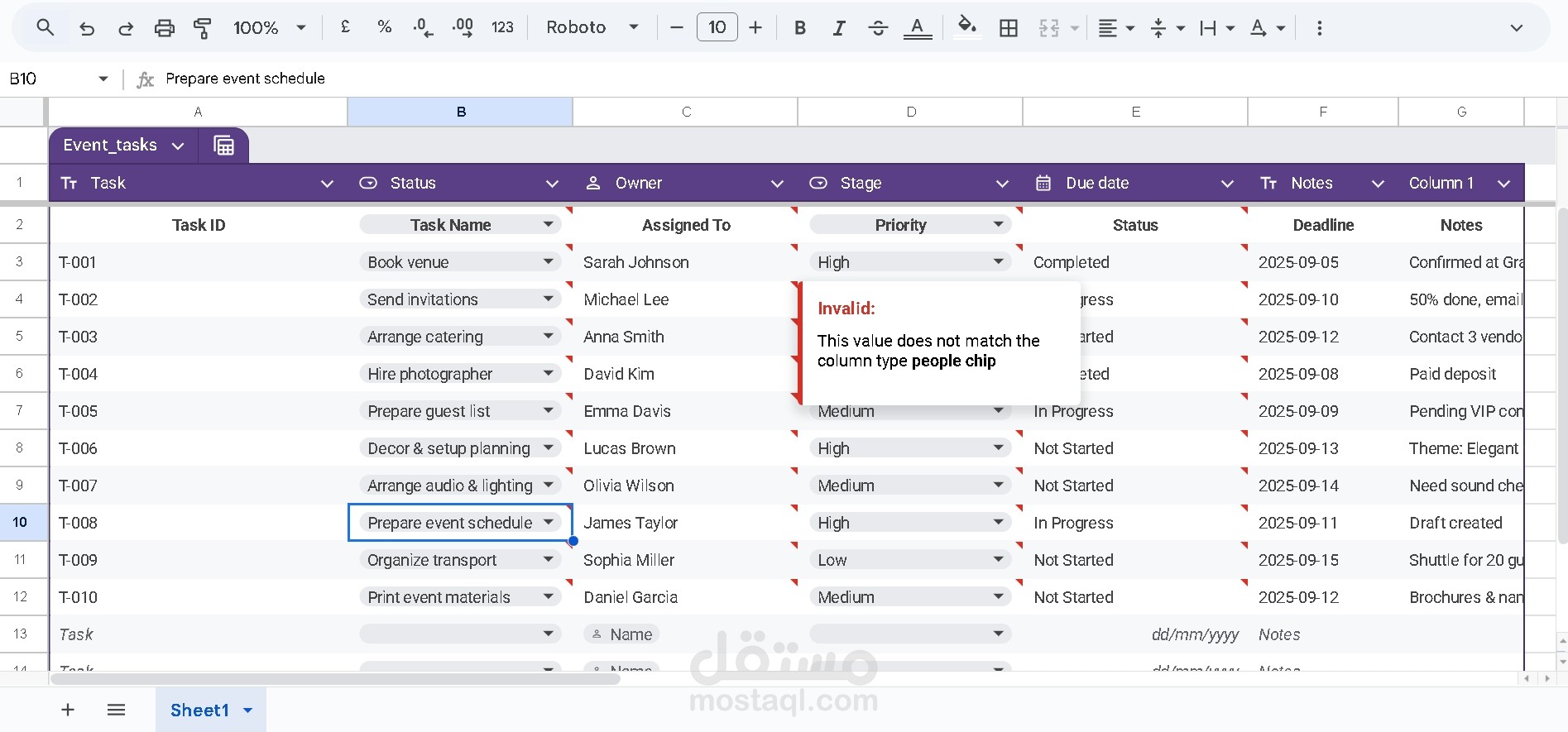Open the Low priority dropdown chip
1568x732 pixels.
tap(910, 560)
